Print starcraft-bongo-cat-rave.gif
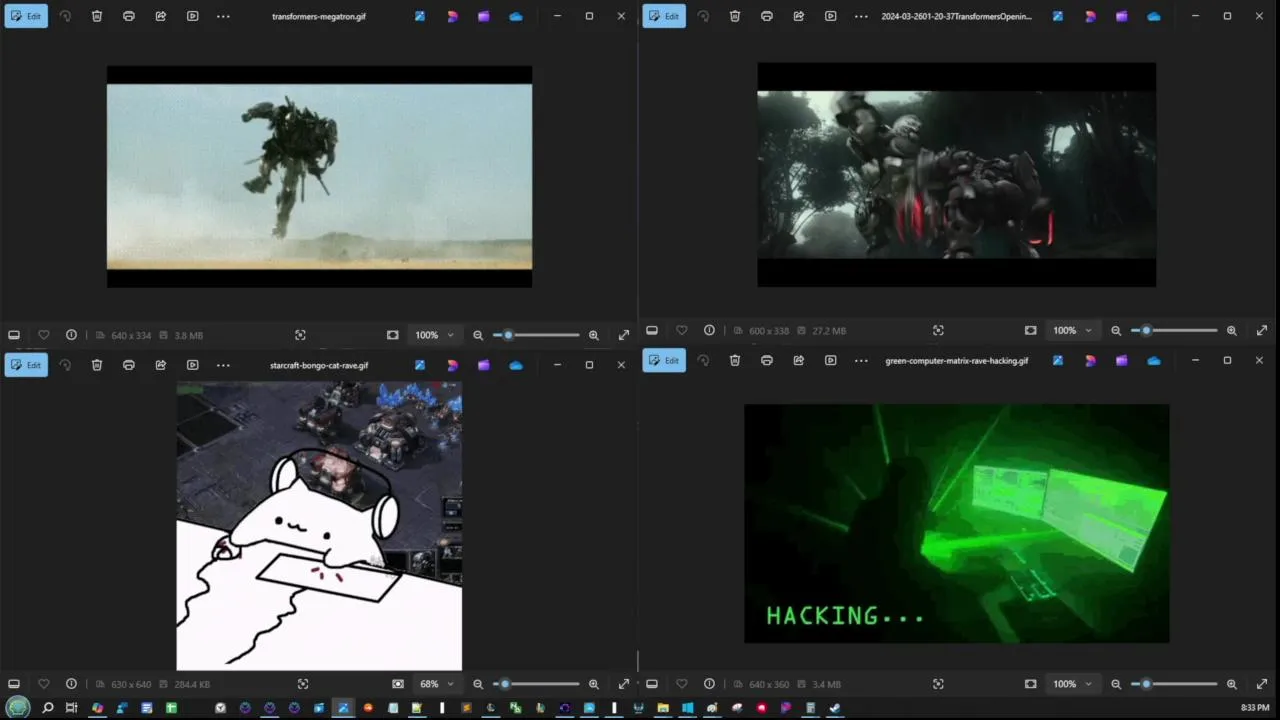Viewport: 1280px width, 720px height. coord(129,365)
